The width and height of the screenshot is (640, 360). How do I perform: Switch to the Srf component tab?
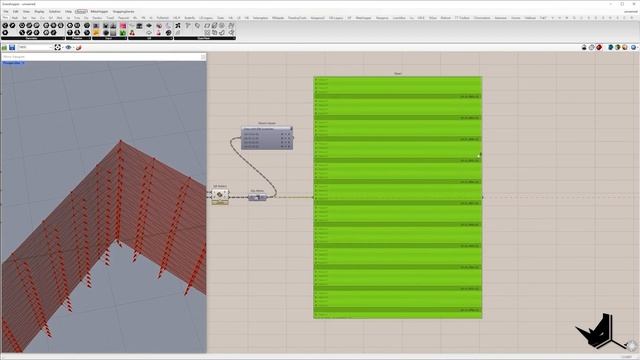(51, 18)
